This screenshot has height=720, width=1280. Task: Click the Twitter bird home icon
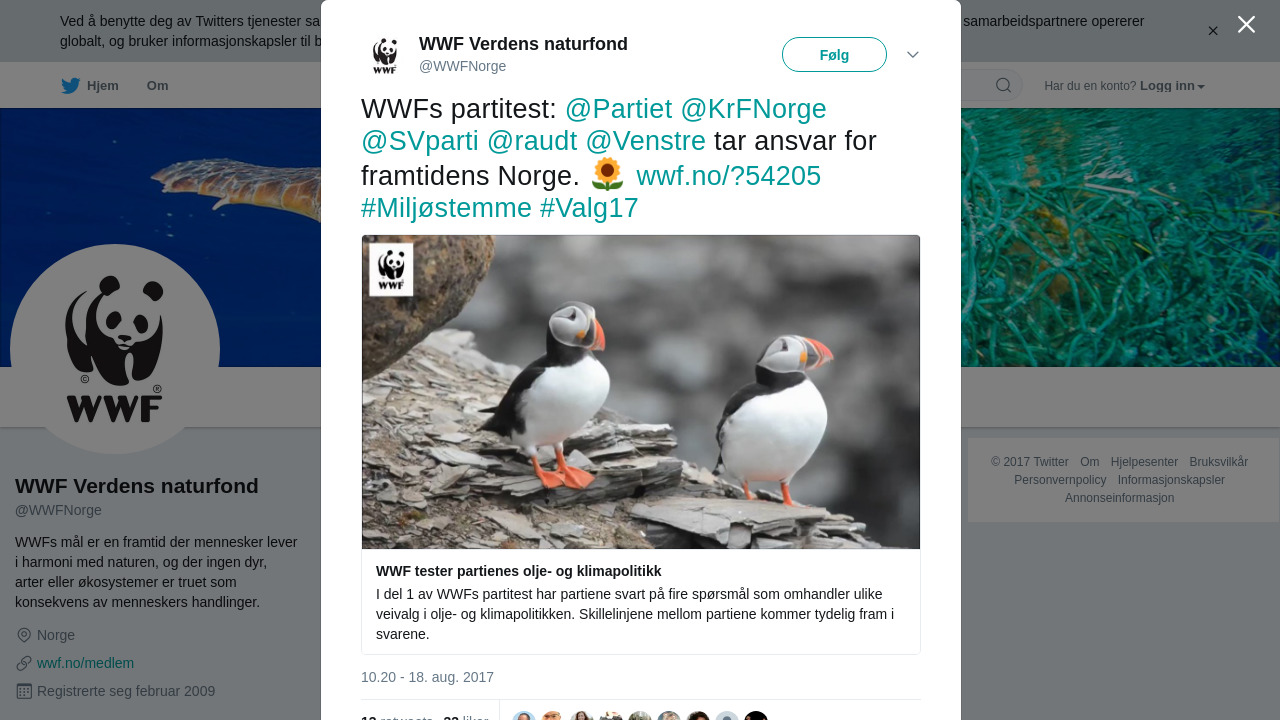70,86
